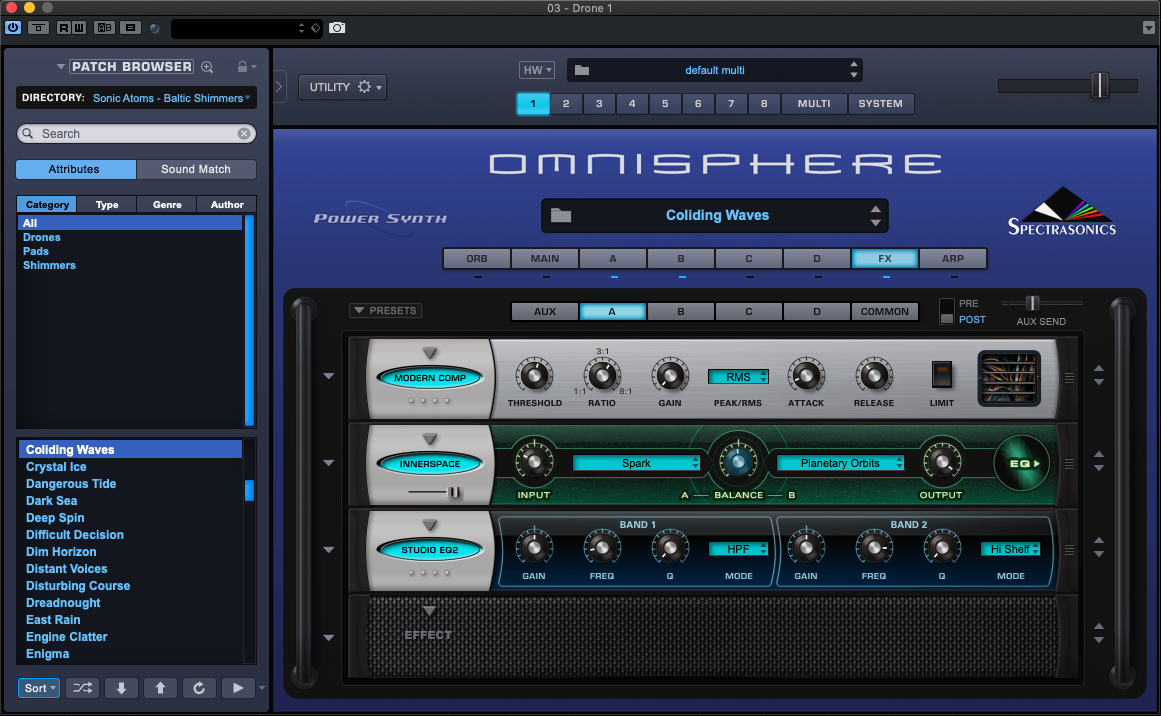Open the Innerspace EQ button
This screenshot has height=716, width=1161.
pos(1022,464)
